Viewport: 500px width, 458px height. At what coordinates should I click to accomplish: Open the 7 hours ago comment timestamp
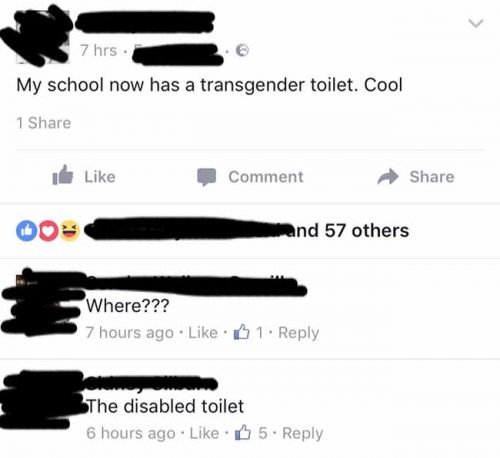tap(130, 333)
